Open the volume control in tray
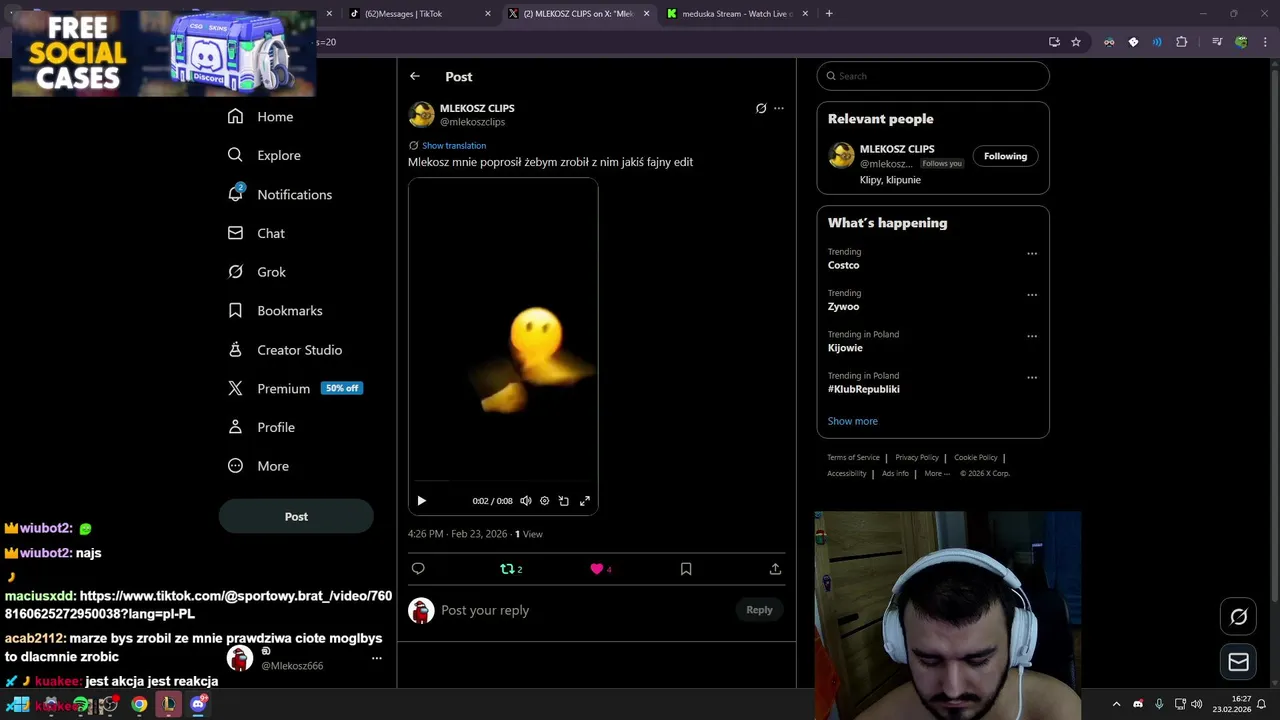 point(1197,704)
